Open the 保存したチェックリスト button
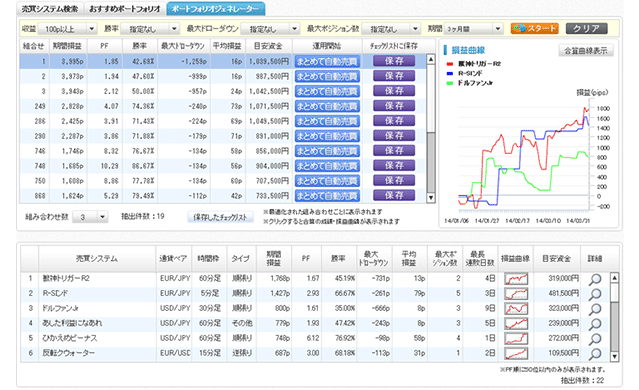The height and width of the screenshot is (390, 639). 220,217
